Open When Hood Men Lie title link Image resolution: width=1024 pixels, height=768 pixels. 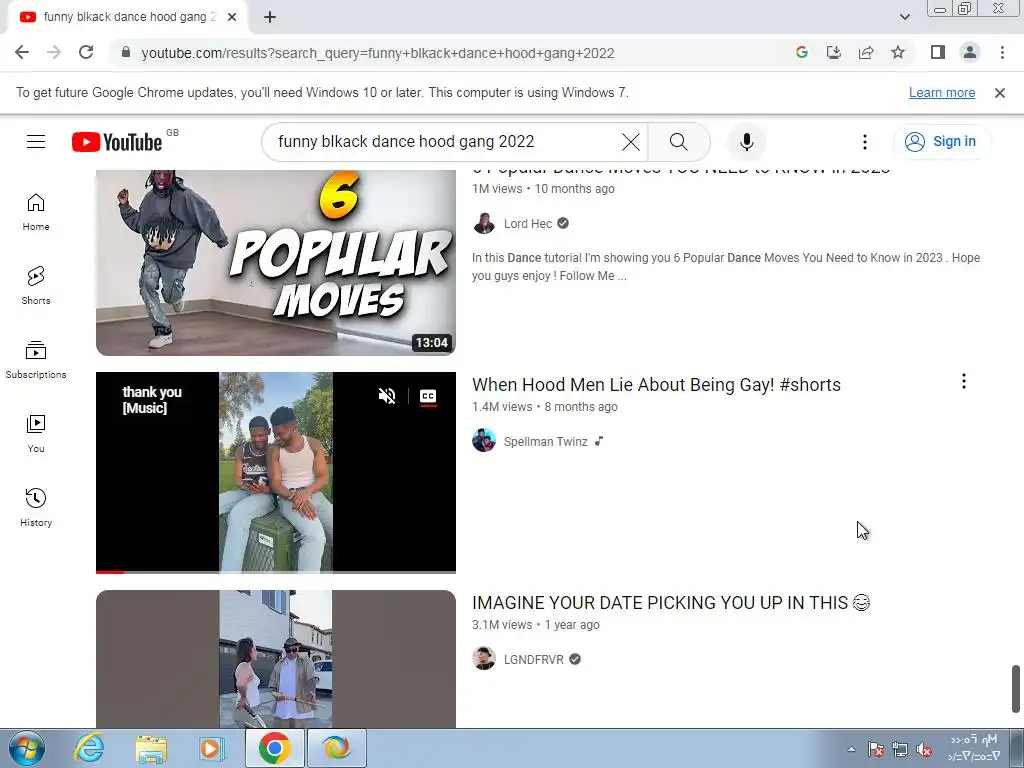[656, 385]
